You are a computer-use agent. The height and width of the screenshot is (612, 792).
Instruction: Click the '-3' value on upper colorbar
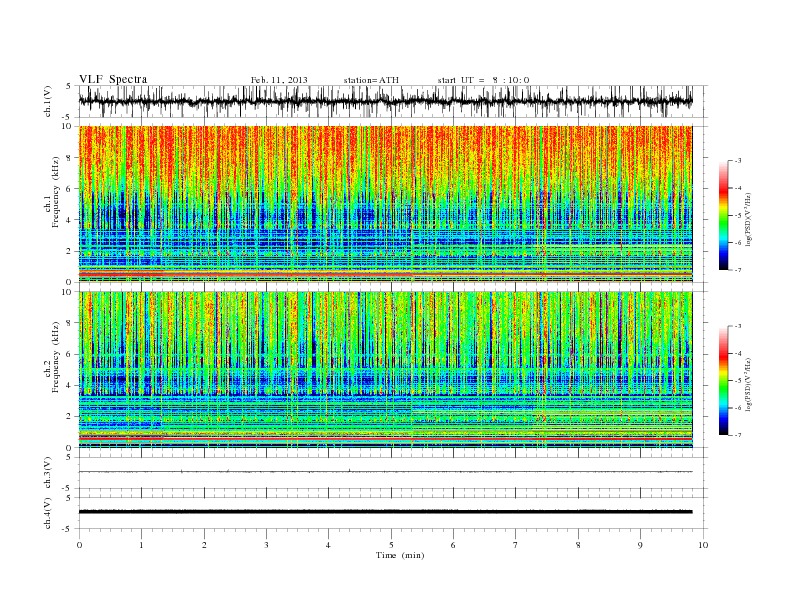coord(738,161)
